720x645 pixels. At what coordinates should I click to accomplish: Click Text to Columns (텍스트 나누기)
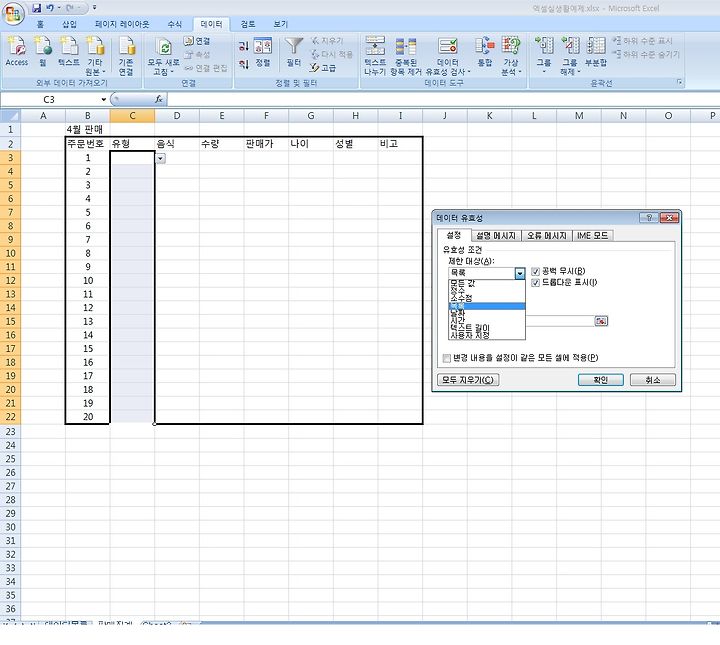[375, 56]
